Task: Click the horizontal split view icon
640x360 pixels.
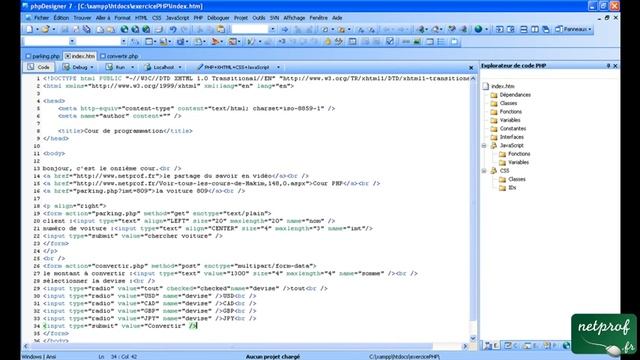Action: coord(524,29)
